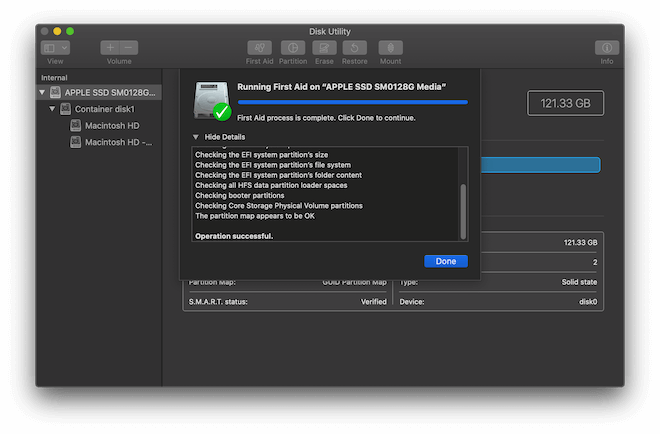
Task: Click the First Aid log scrollbar thumb
Action: tap(463, 211)
